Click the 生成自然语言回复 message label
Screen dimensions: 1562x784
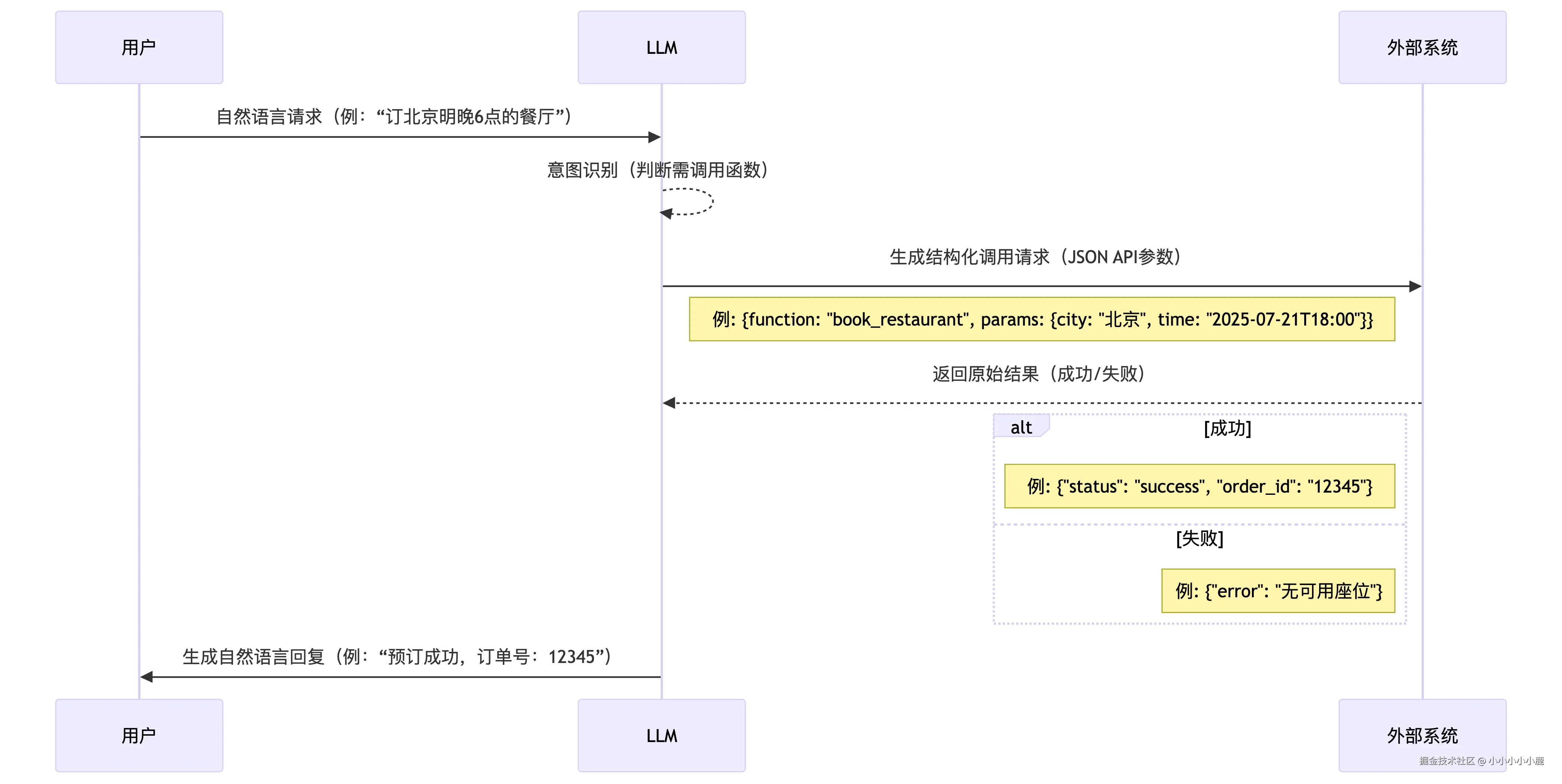[397, 657]
